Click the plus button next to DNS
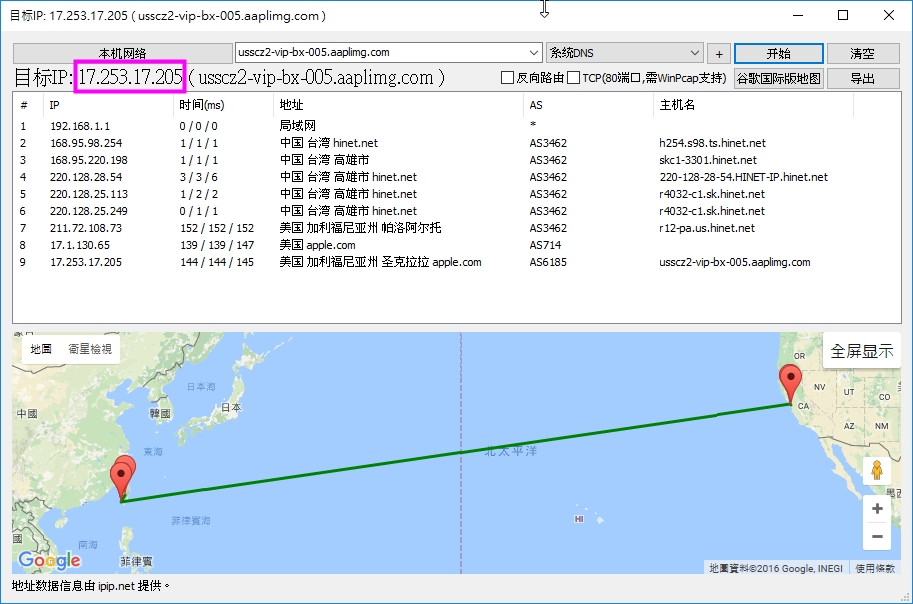Image resolution: width=913 pixels, height=604 pixels. pos(719,54)
